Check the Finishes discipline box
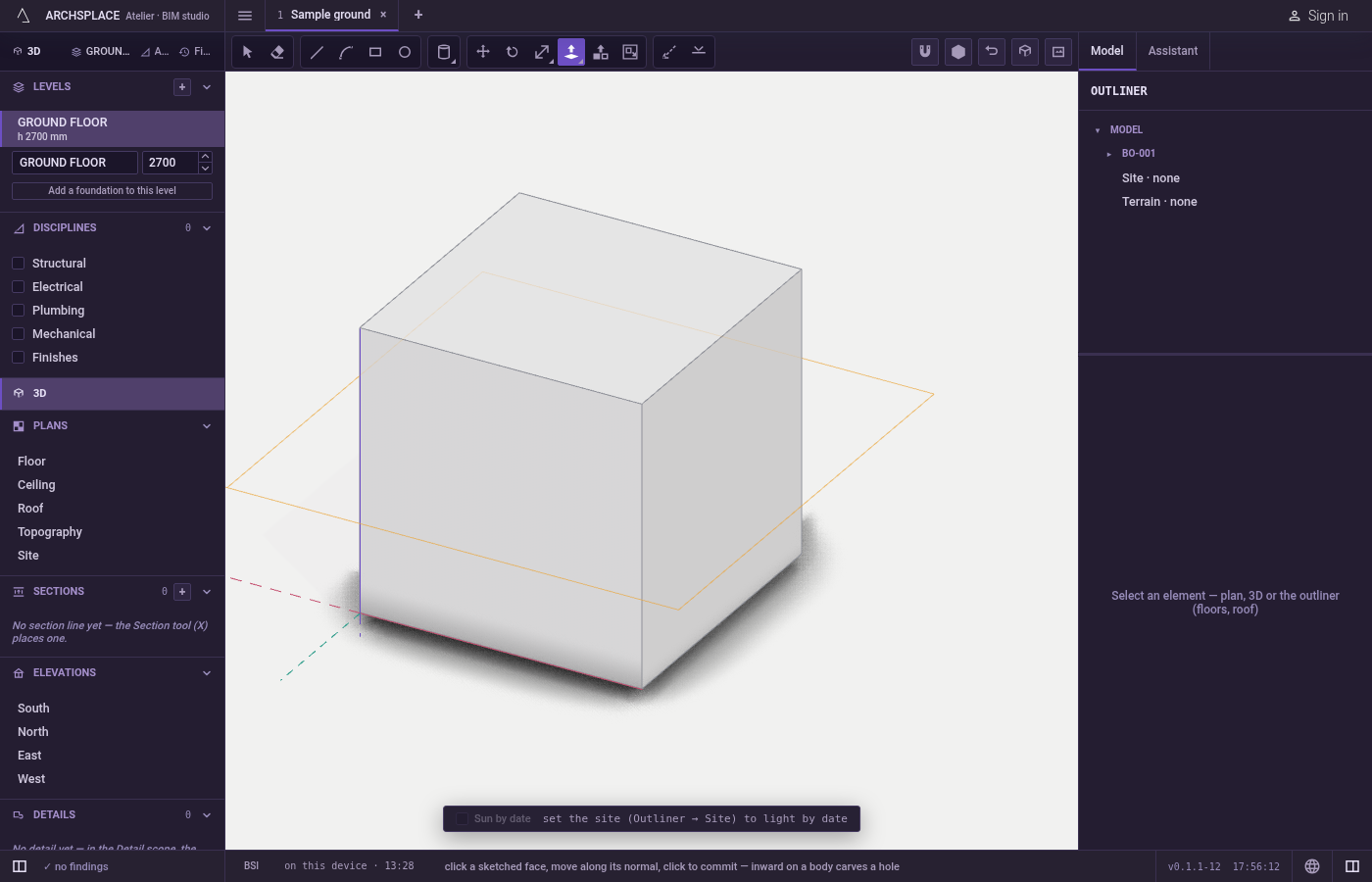This screenshot has height=882, width=1372. [18, 358]
